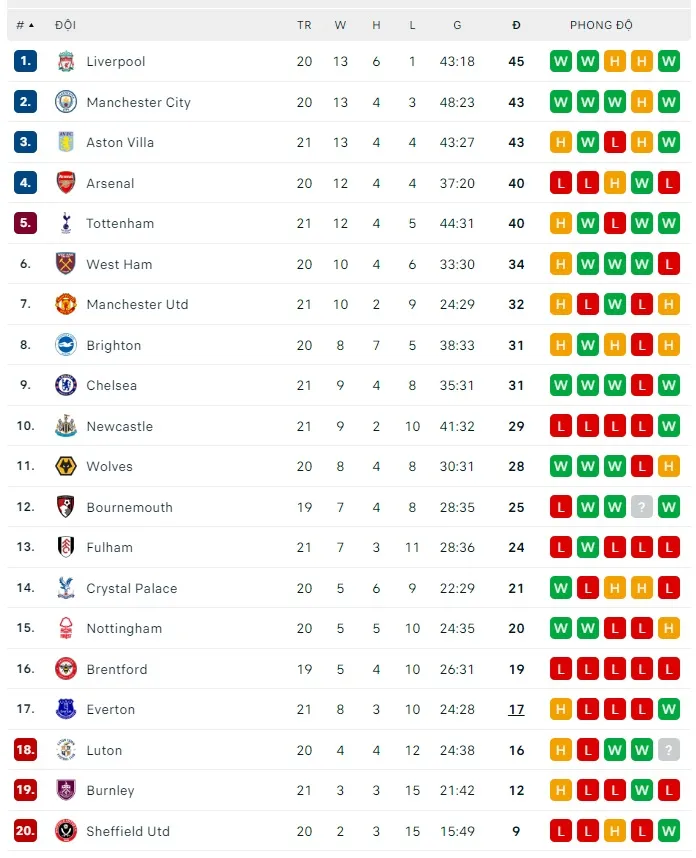Click Luton's gray unknown result badge

[x=669, y=750]
